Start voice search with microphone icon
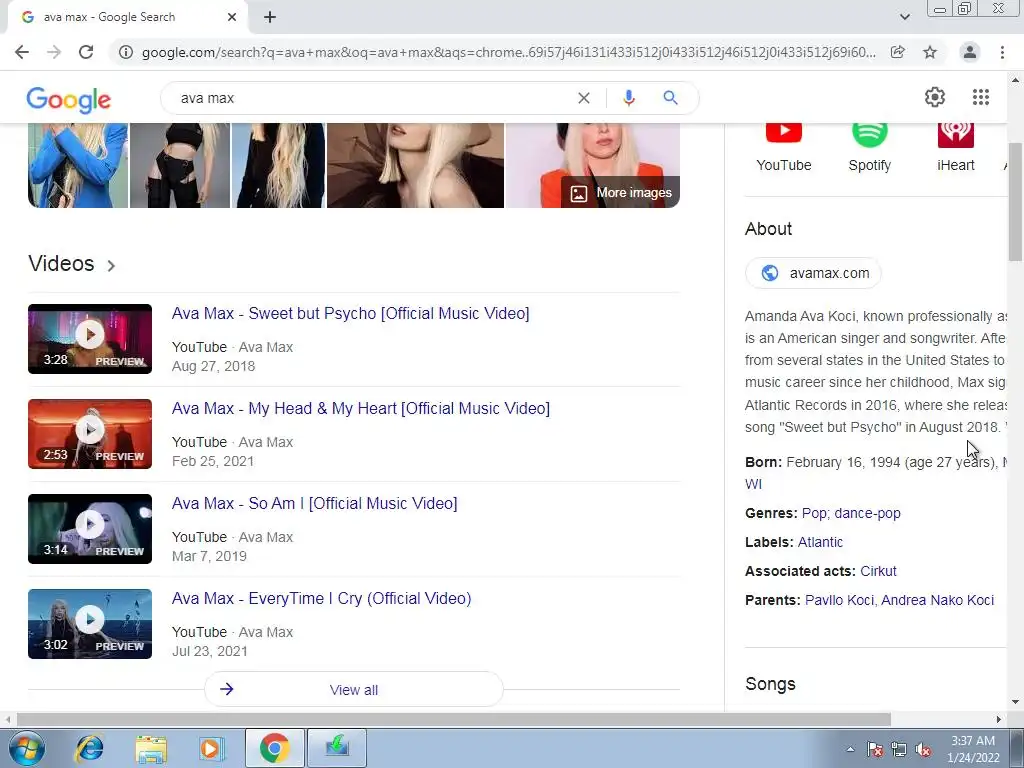Image resolution: width=1024 pixels, height=768 pixels. click(629, 98)
